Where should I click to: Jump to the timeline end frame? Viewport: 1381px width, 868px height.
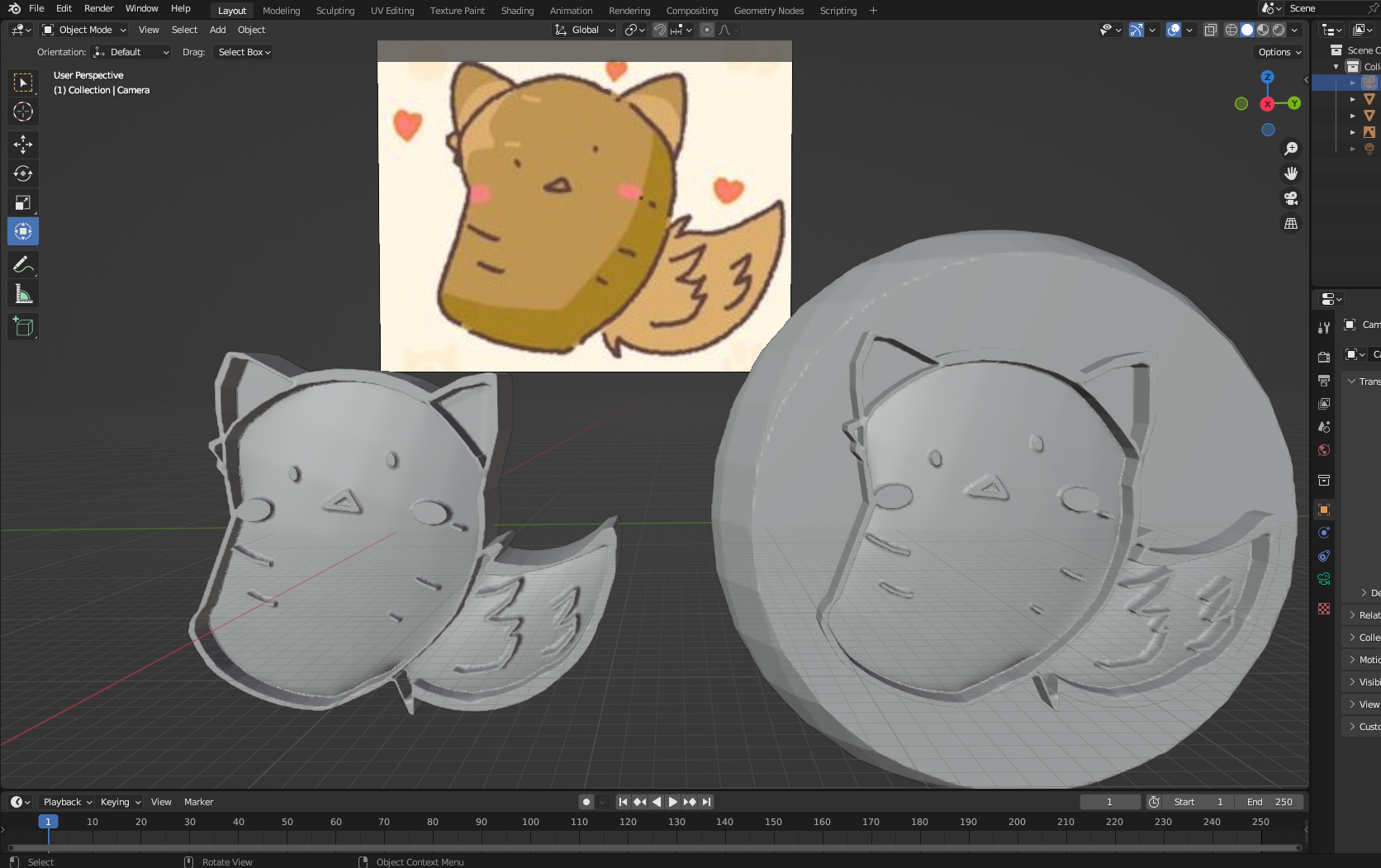(706, 802)
